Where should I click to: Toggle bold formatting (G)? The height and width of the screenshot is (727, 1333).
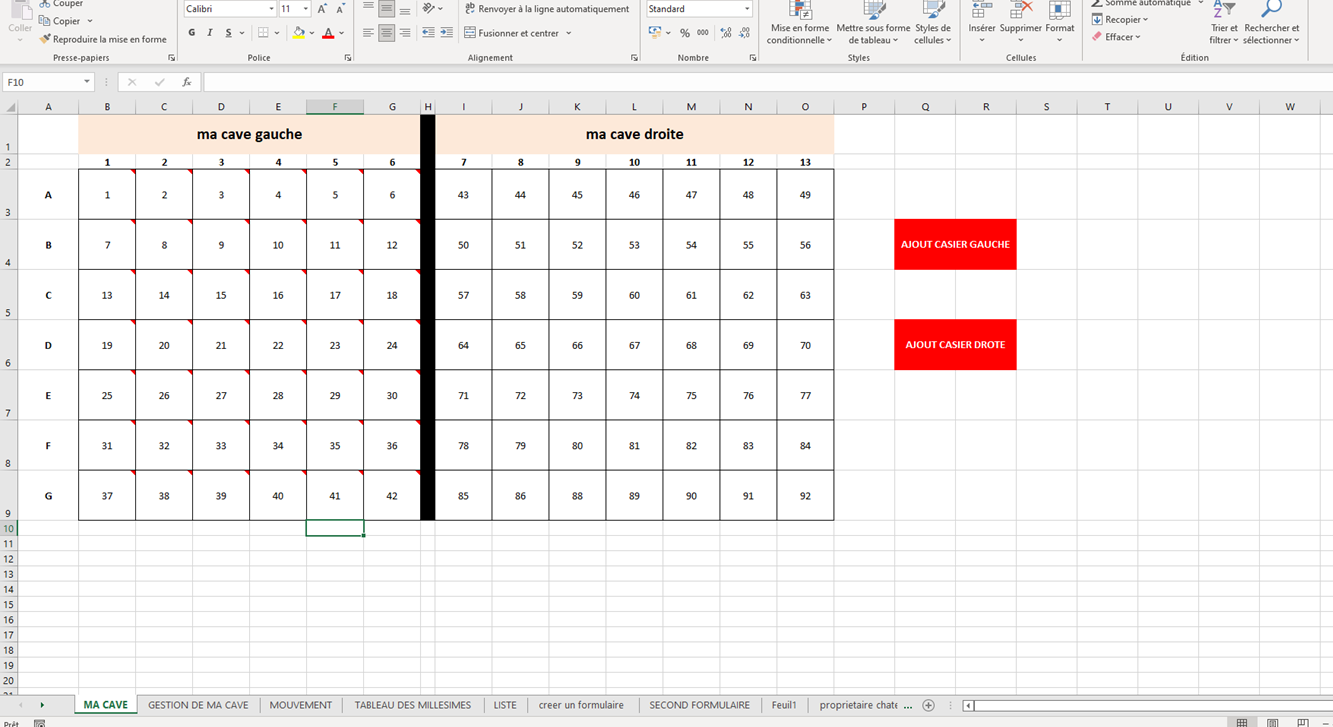[x=191, y=33]
